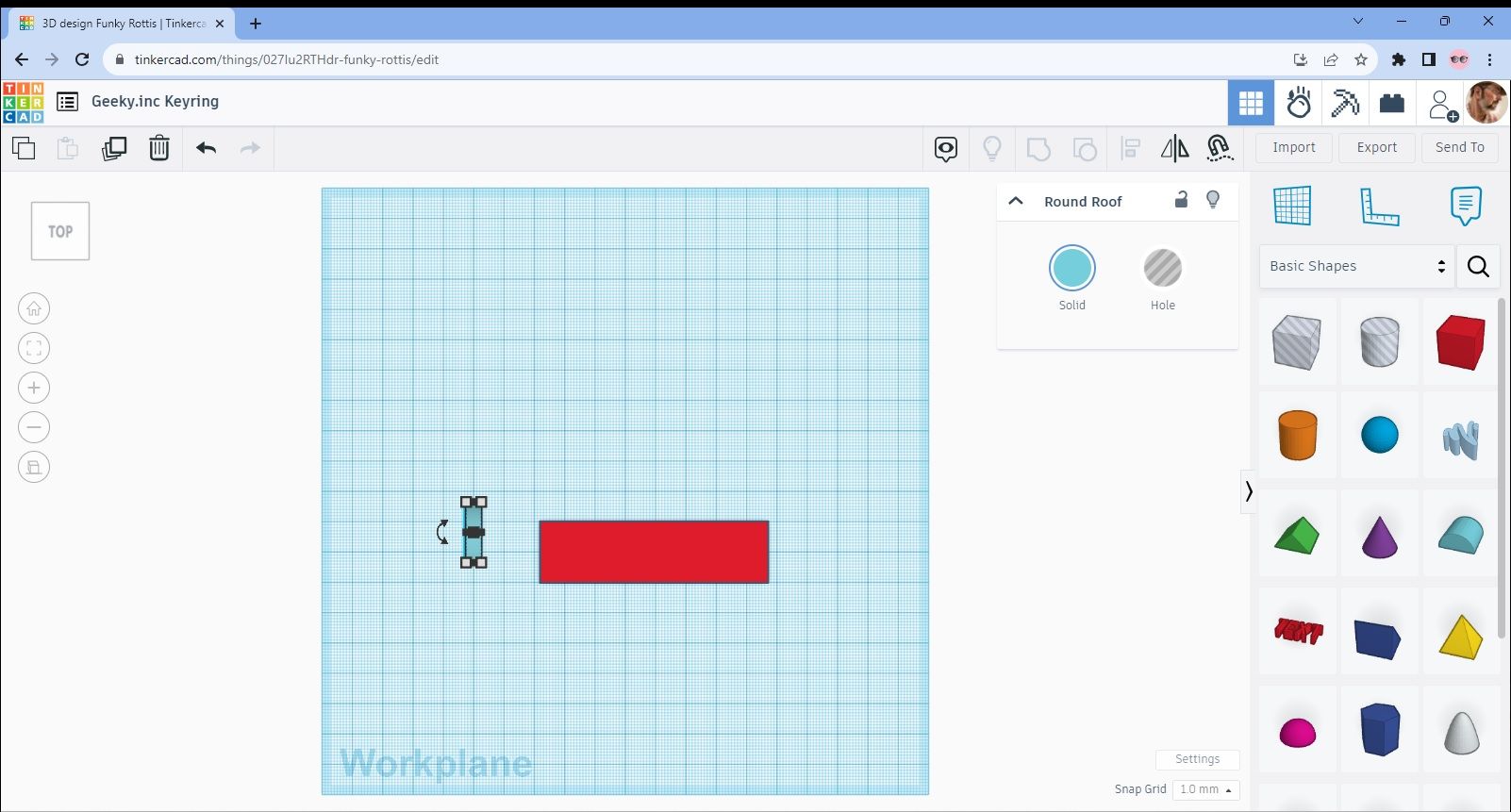The image size is (1511, 812).
Task: Click the Copy tool icon
Action: [x=24, y=148]
